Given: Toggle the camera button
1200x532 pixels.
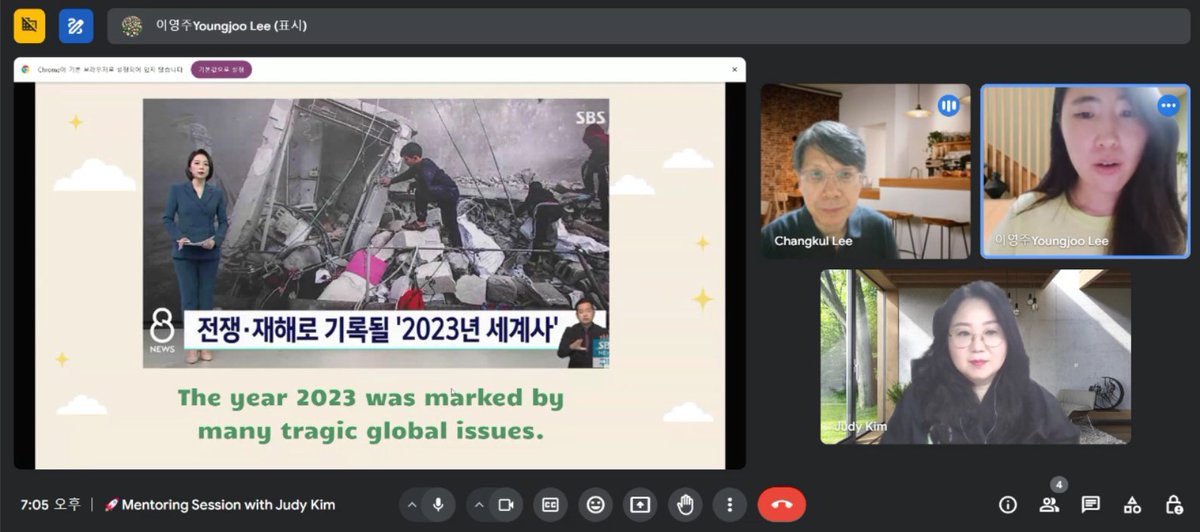Looking at the screenshot, I should (506, 505).
